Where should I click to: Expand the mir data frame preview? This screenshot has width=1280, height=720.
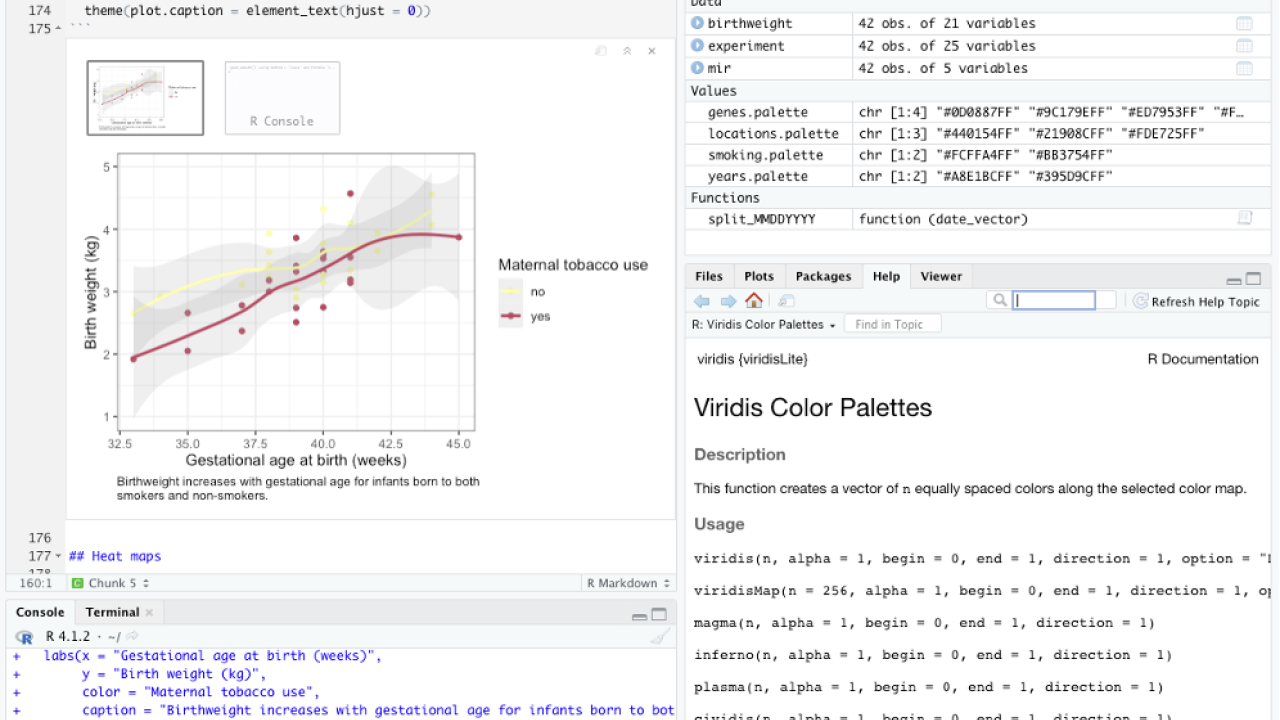pos(698,68)
